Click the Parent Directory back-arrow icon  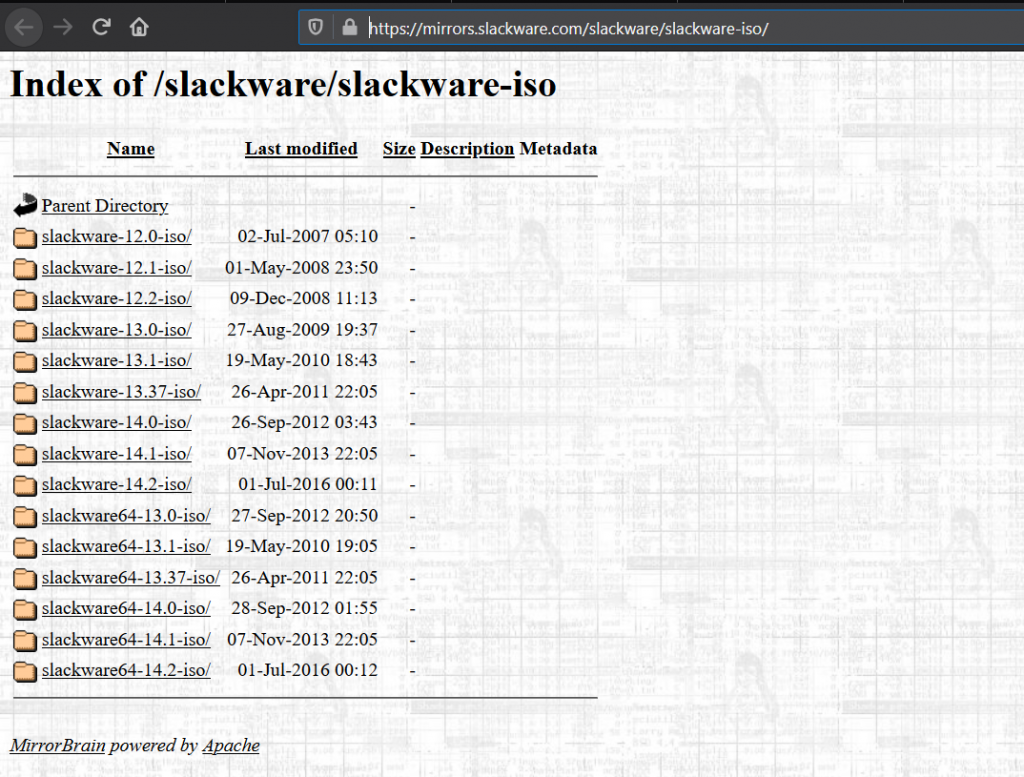tap(25, 206)
